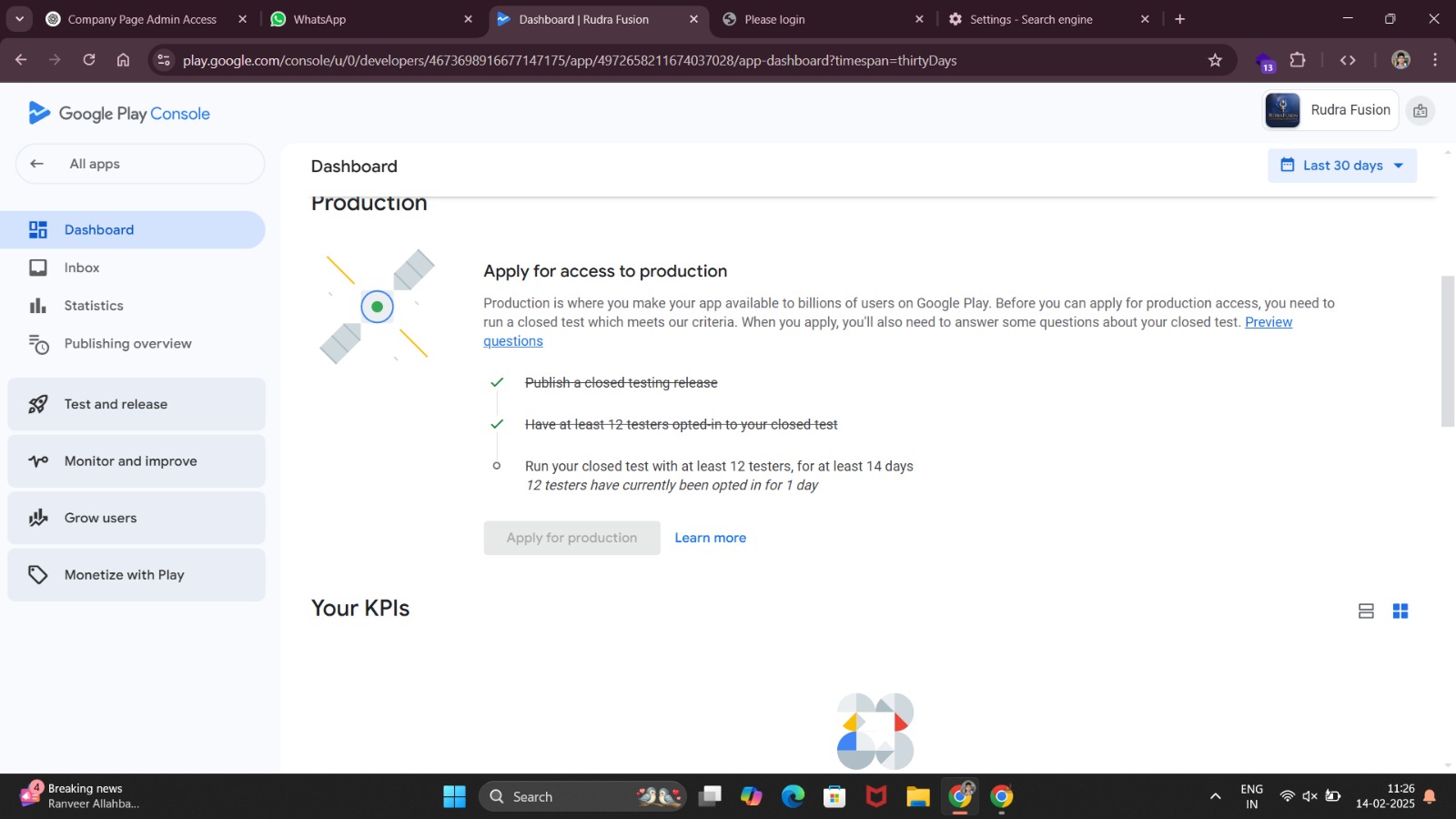Open a new browser tab

[x=1180, y=19]
